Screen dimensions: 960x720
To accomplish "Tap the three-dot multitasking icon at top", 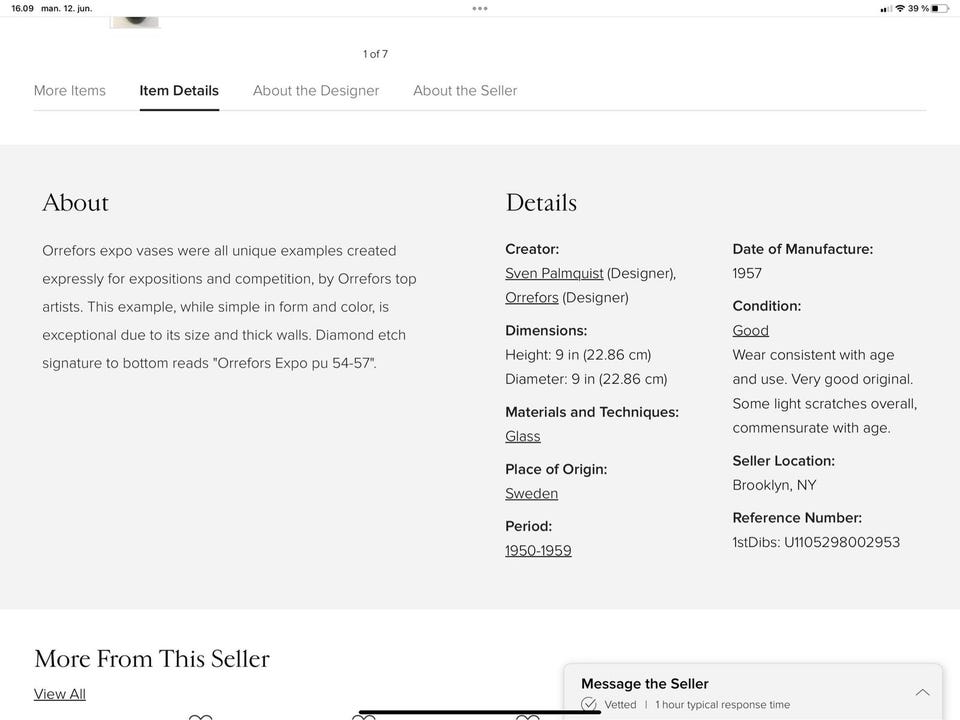I will coord(480,8).
